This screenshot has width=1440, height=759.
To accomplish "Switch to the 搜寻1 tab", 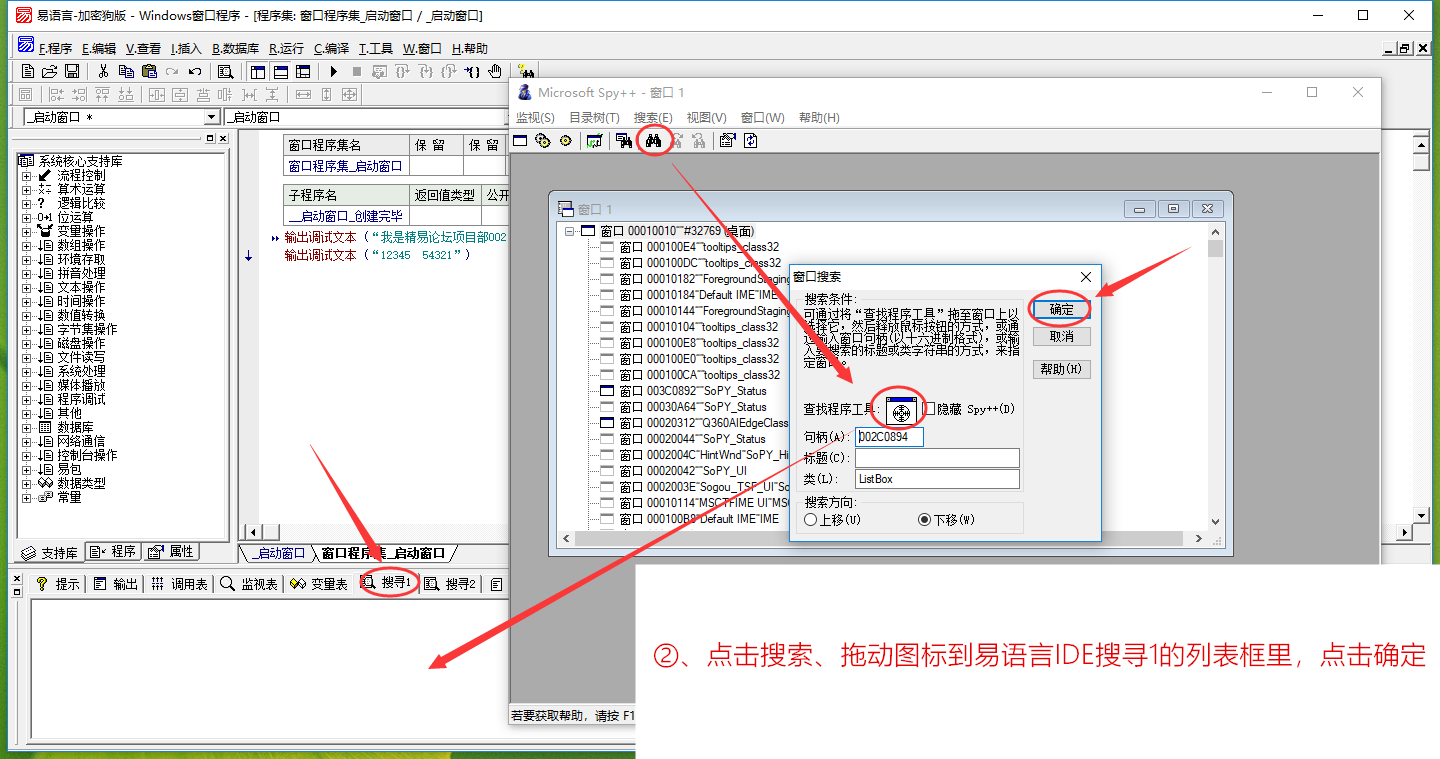I will (x=388, y=583).
